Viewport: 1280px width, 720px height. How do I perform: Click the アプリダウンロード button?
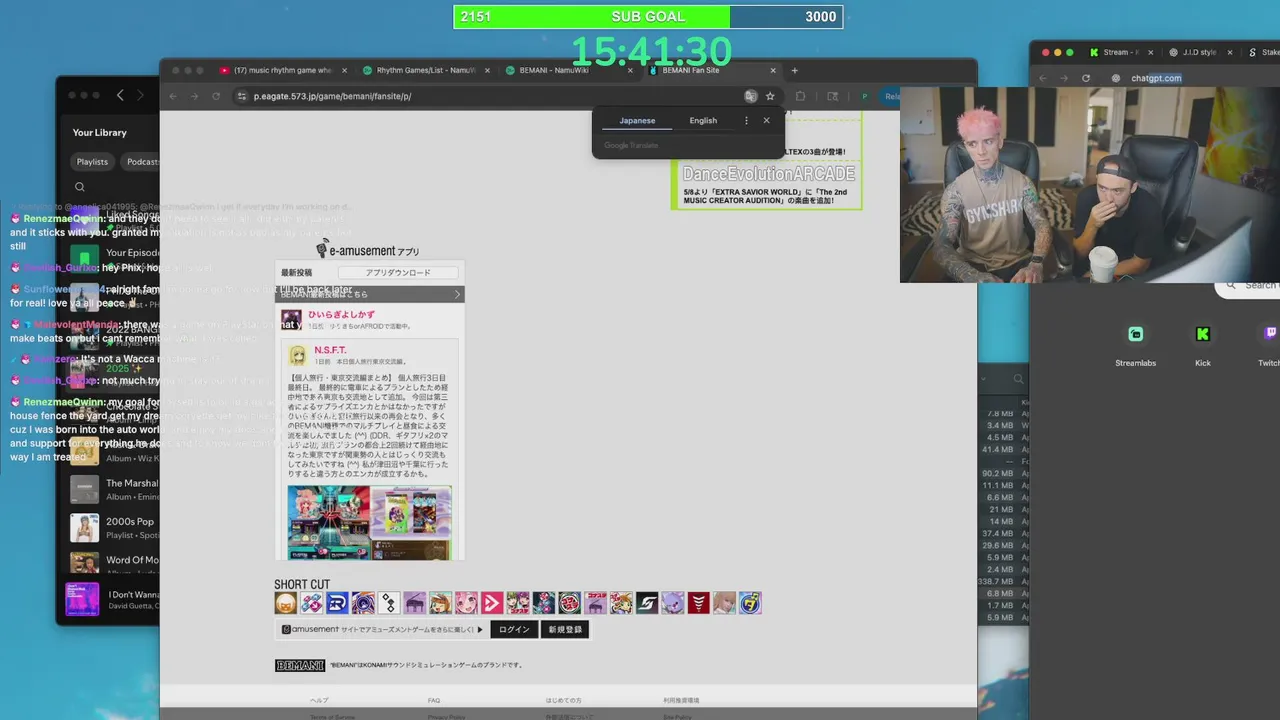[398, 272]
